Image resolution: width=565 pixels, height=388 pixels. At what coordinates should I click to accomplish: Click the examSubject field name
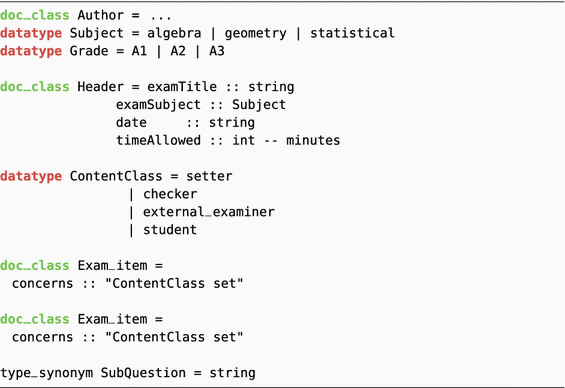click(x=159, y=105)
